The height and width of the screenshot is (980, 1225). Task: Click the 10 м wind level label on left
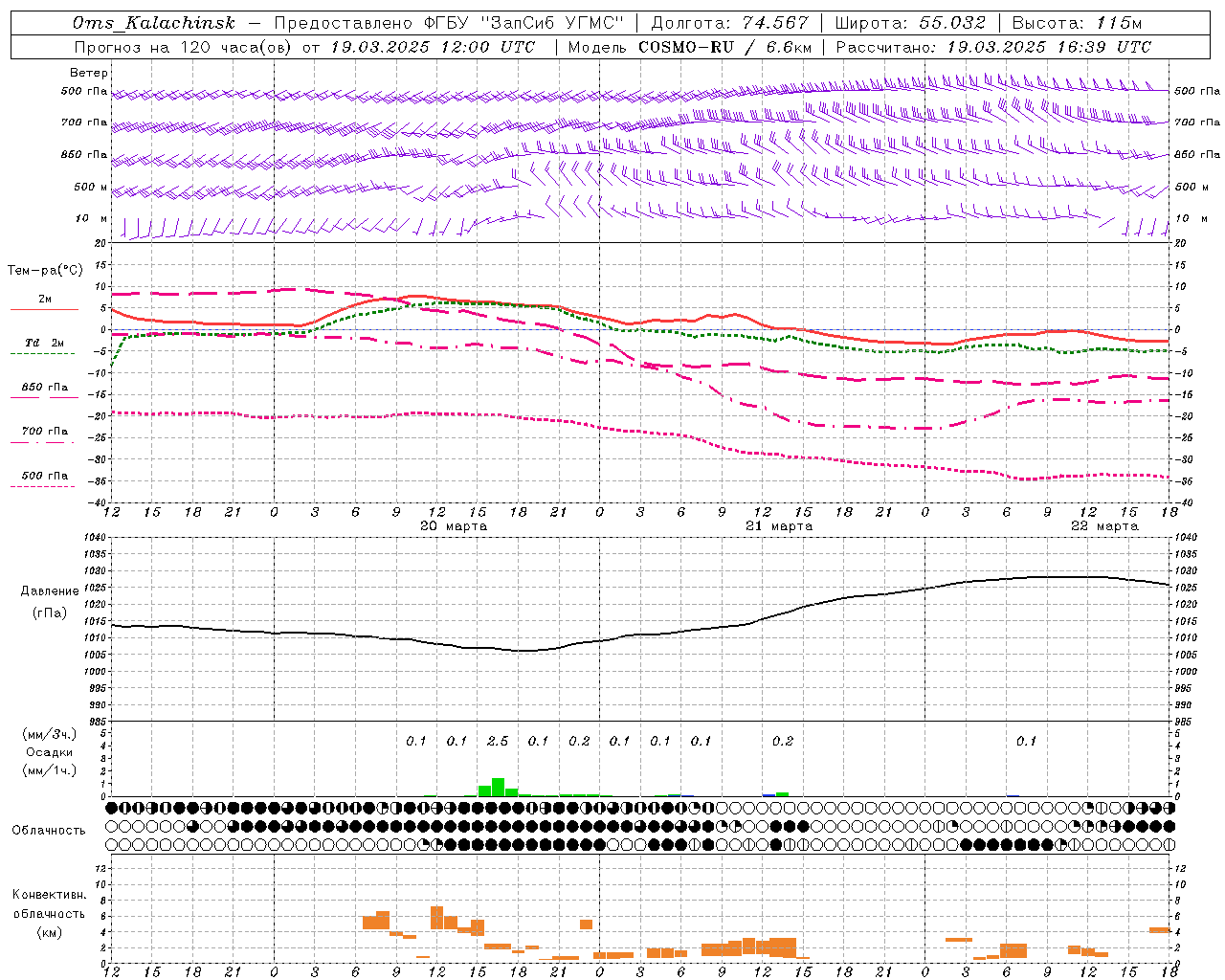[92, 219]
